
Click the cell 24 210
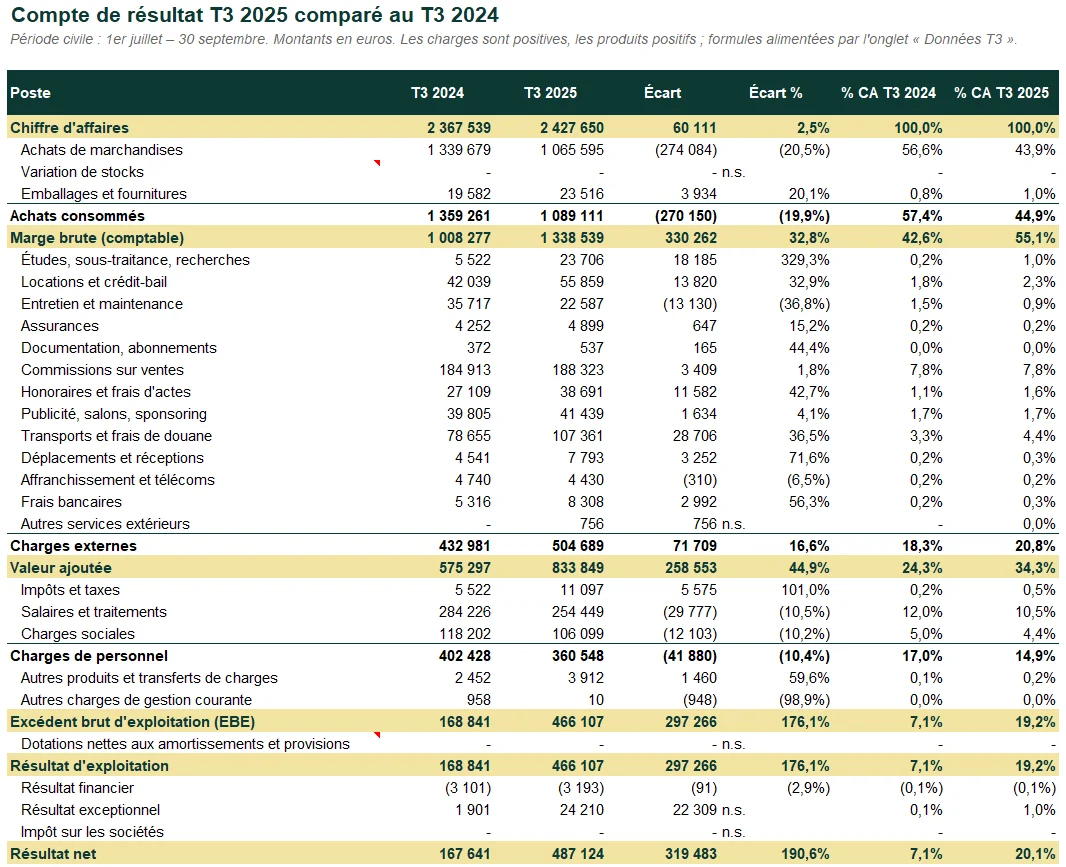[581, 810]
